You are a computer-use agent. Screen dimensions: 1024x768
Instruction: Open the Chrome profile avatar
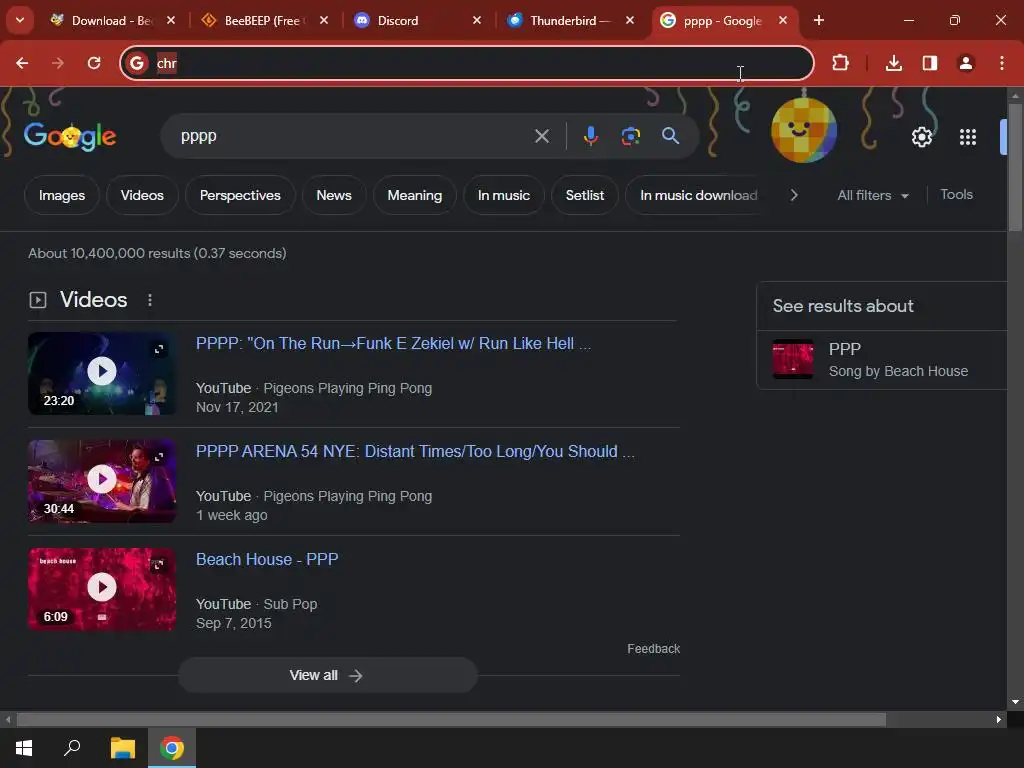[x=965, y=63]
